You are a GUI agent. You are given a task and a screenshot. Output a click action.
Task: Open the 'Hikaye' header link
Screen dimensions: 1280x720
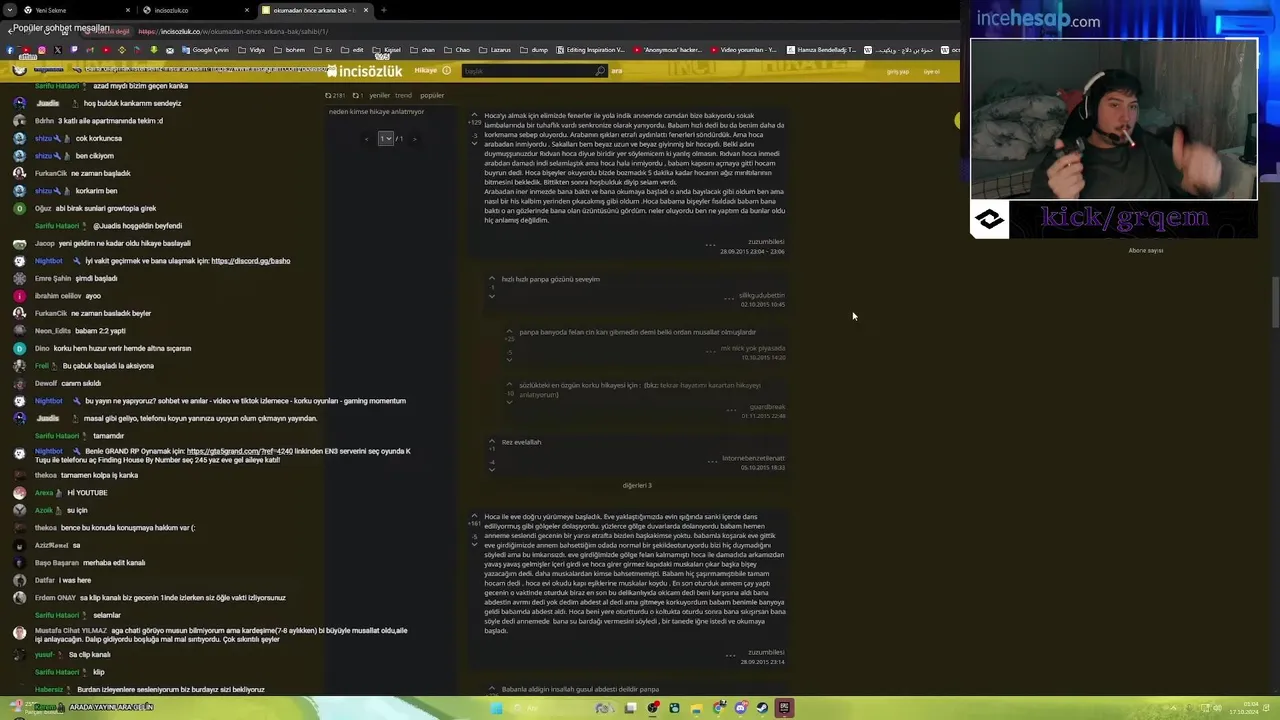pyautogui.click(x=426, y=71)
